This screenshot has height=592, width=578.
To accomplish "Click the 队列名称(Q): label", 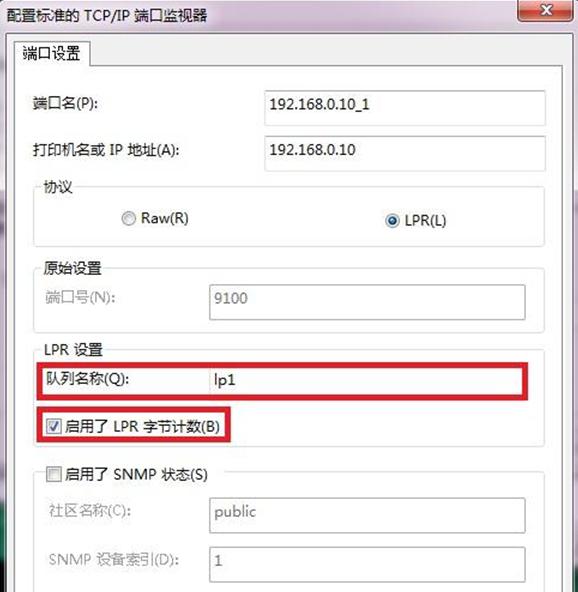I will (x=88, y=379).
